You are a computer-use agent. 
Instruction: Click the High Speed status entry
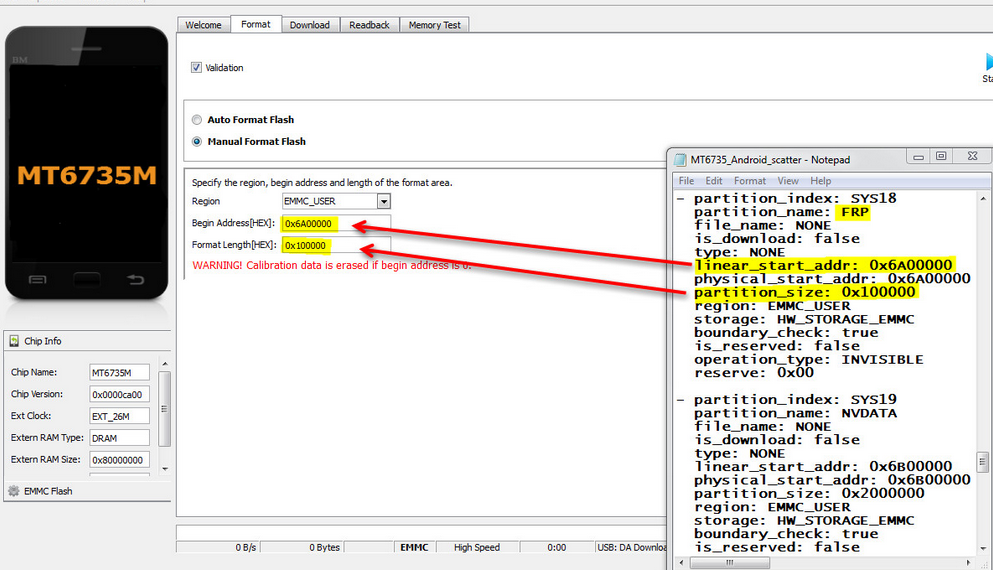coord(477,547)
